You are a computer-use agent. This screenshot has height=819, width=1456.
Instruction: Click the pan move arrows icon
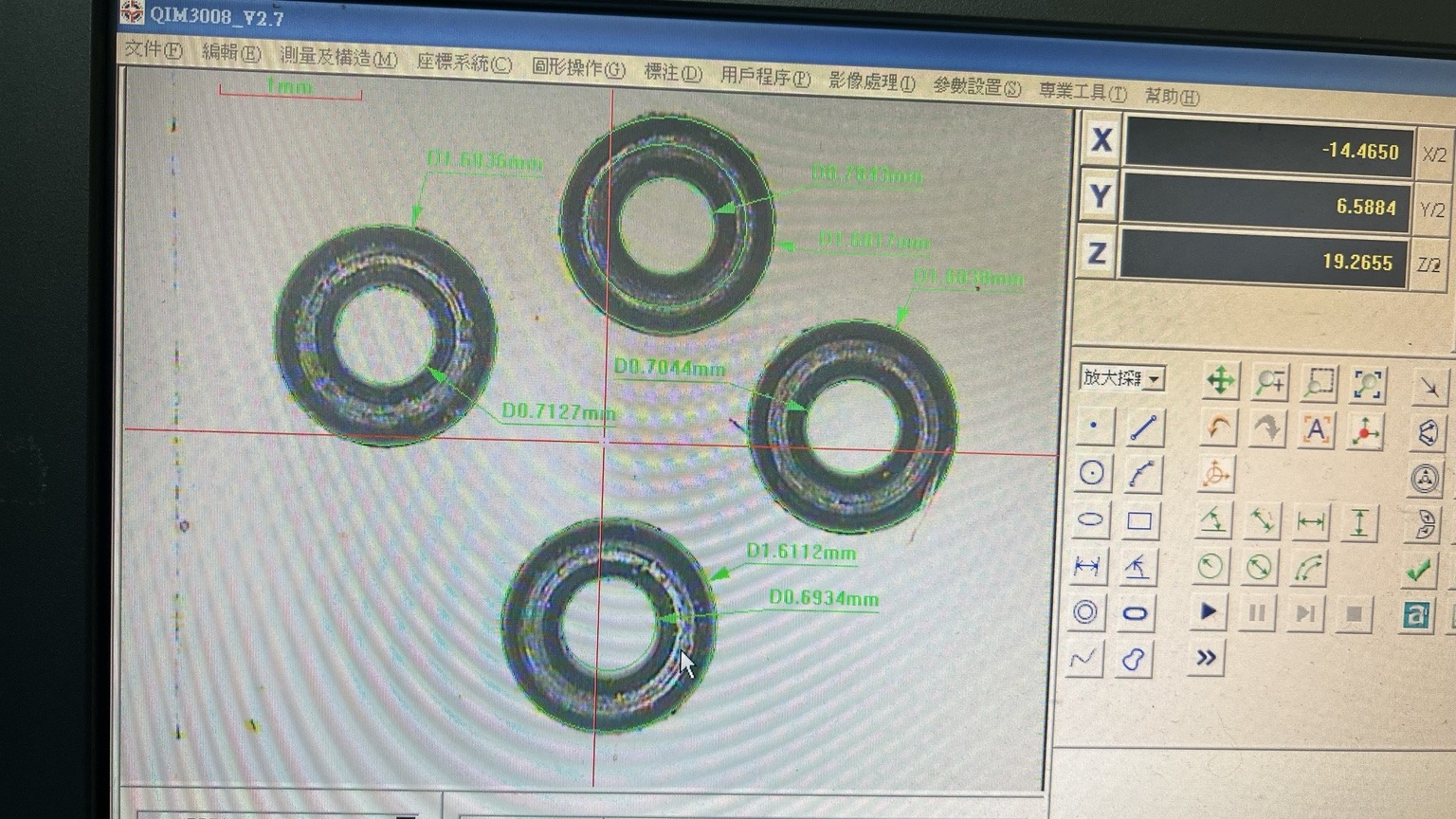pyautogui.click(x=1220, y=381)
